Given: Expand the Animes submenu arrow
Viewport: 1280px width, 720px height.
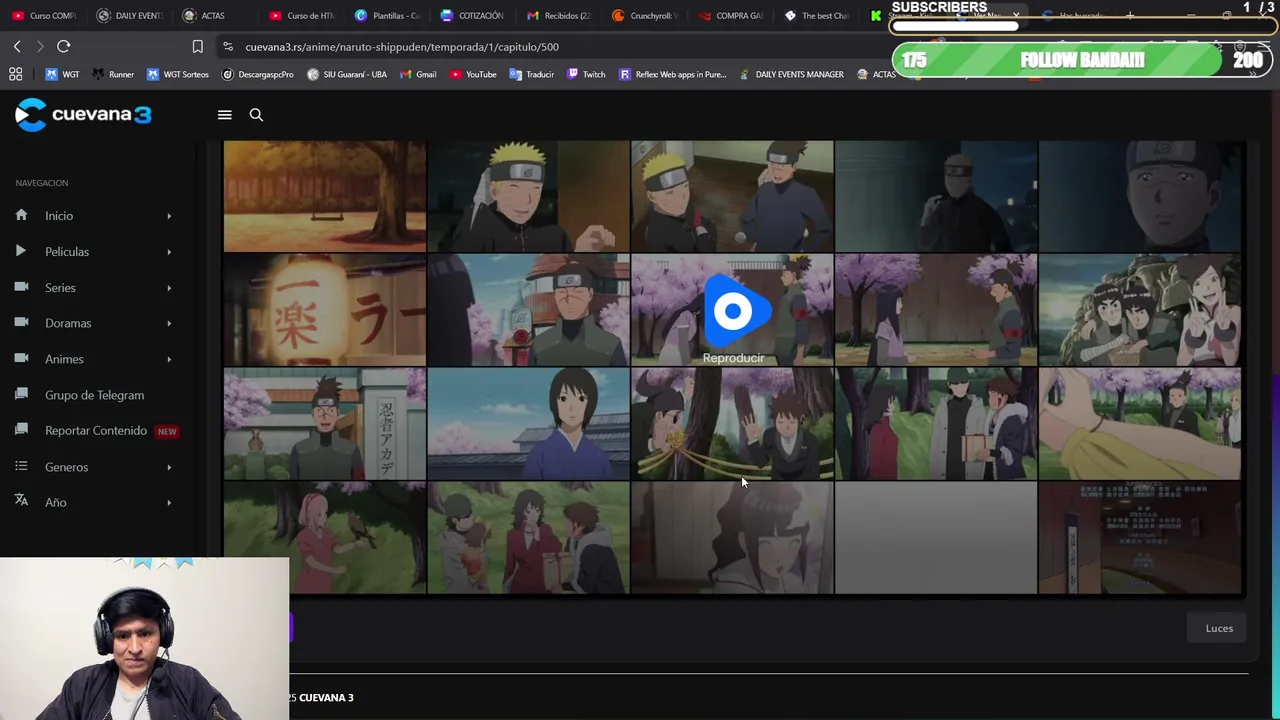Looking at the screenshot, I should tap(169, 359).
